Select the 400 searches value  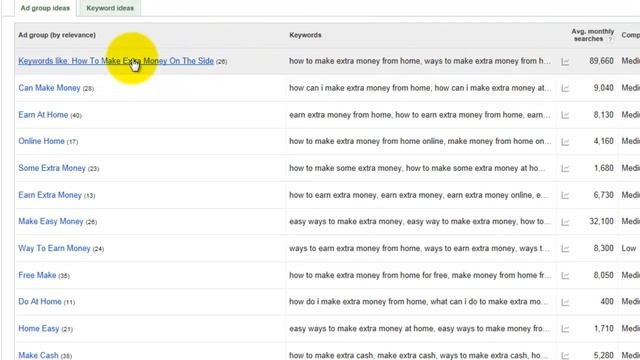[x=607, y=302]
